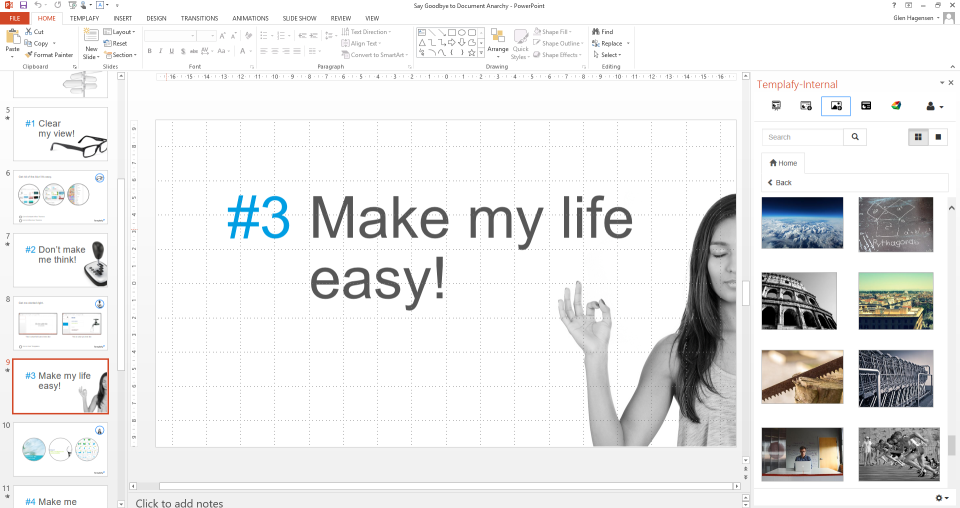Open the Templafy task pane options arrow

[942, 83]
